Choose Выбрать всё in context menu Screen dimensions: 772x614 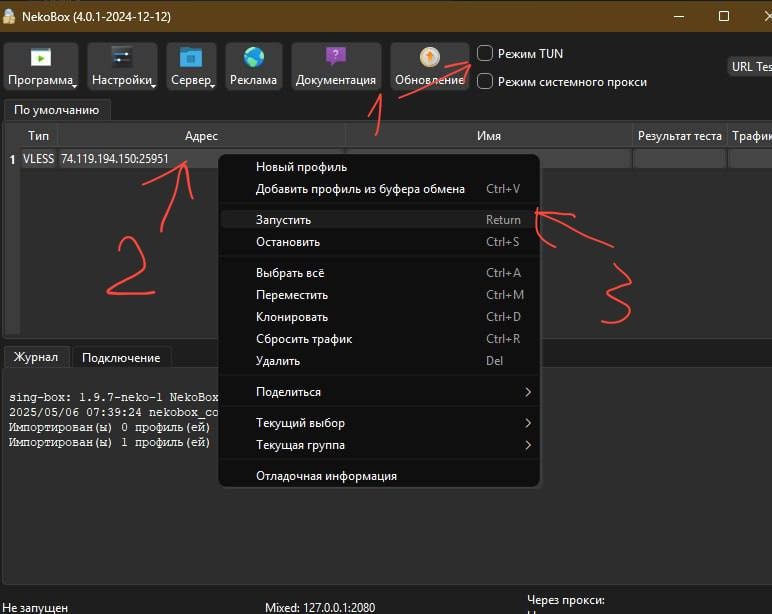pyautogui.click(x=379, y=273)
